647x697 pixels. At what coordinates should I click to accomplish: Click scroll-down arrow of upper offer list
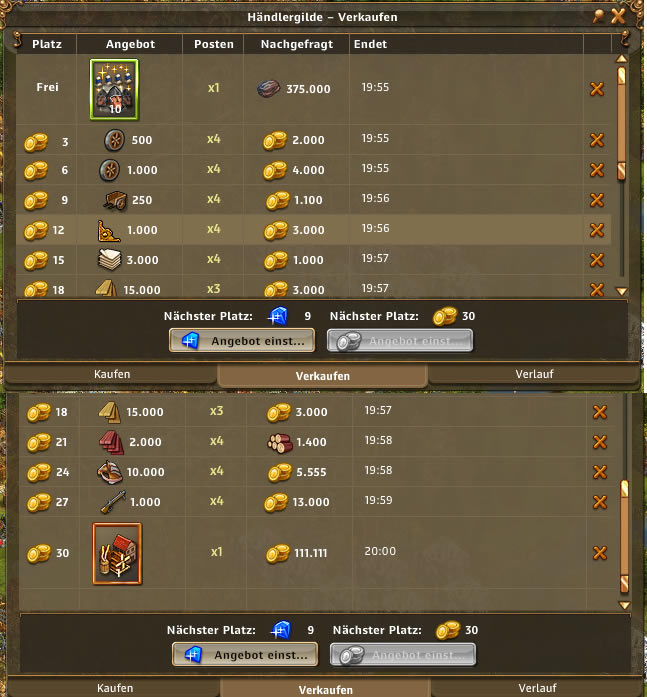coord(622,292)
